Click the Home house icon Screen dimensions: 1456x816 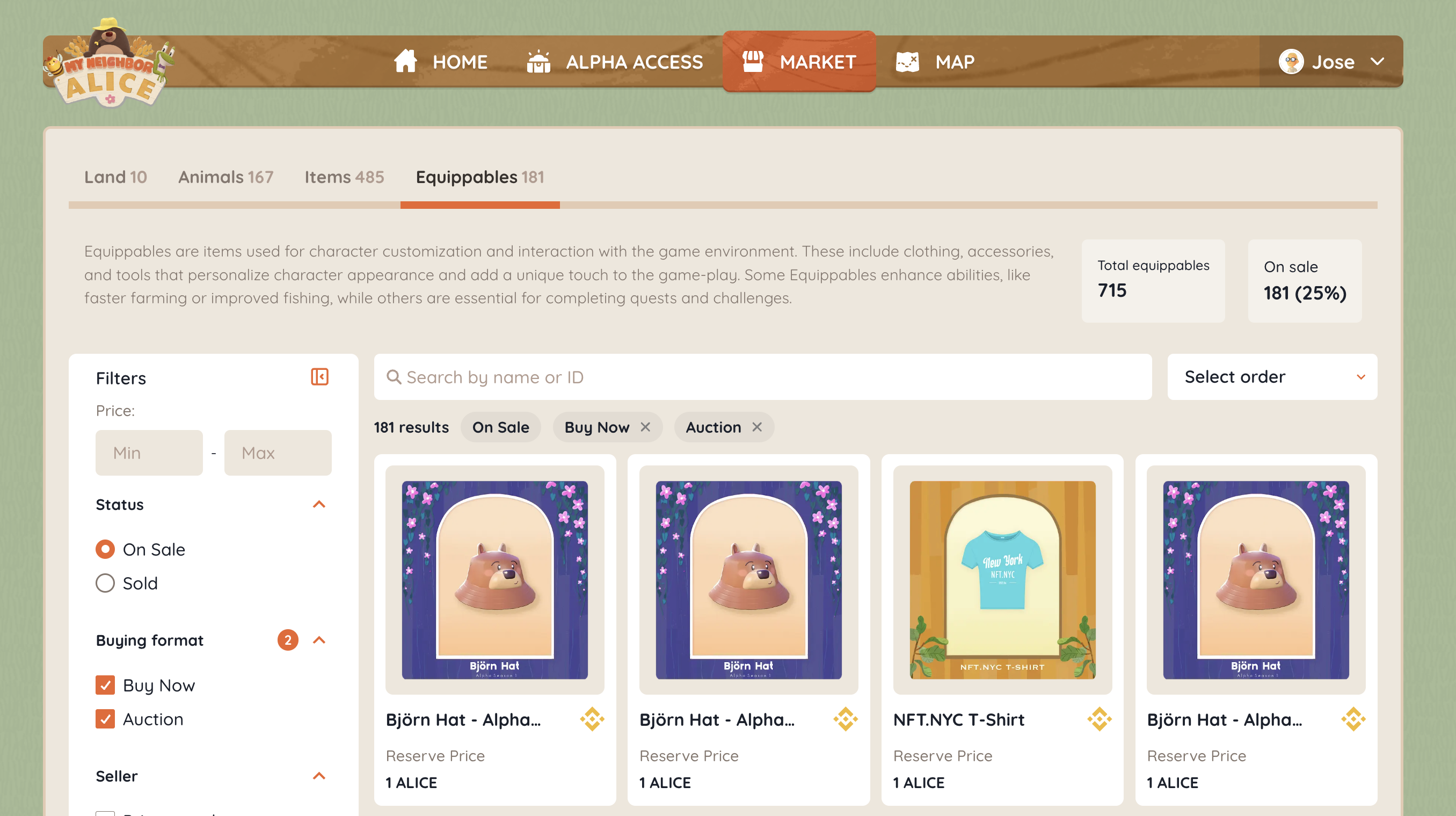point(405,62)
